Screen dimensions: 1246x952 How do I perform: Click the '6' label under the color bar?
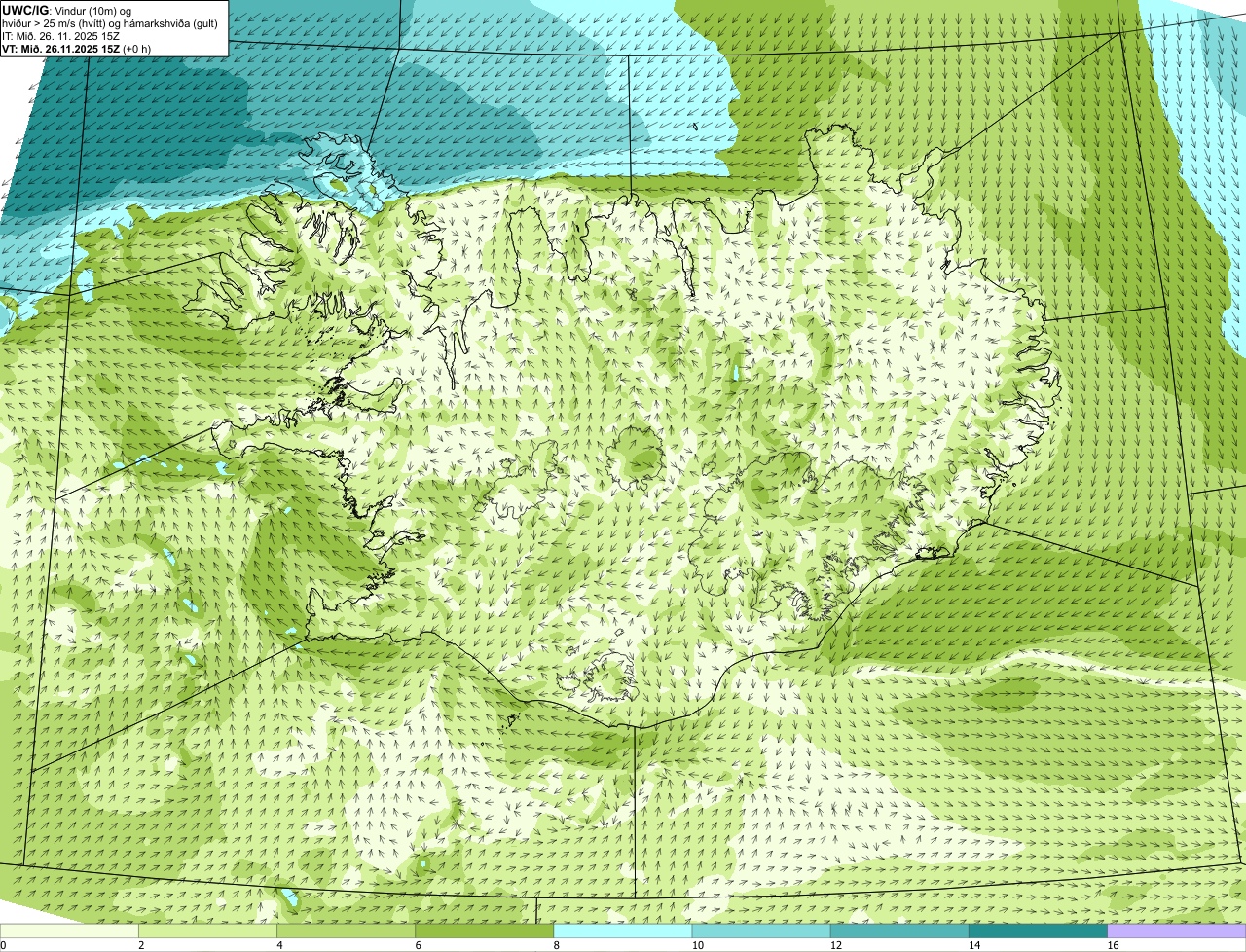click(x=418, y=945)
